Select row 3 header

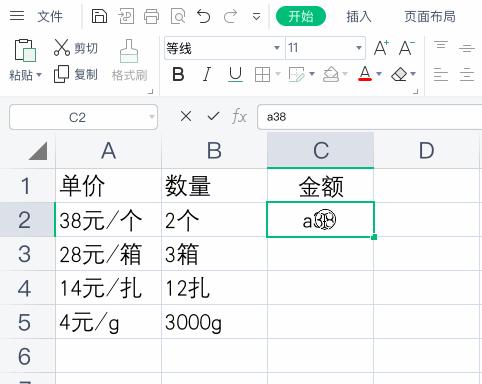(x=27, y=254)
